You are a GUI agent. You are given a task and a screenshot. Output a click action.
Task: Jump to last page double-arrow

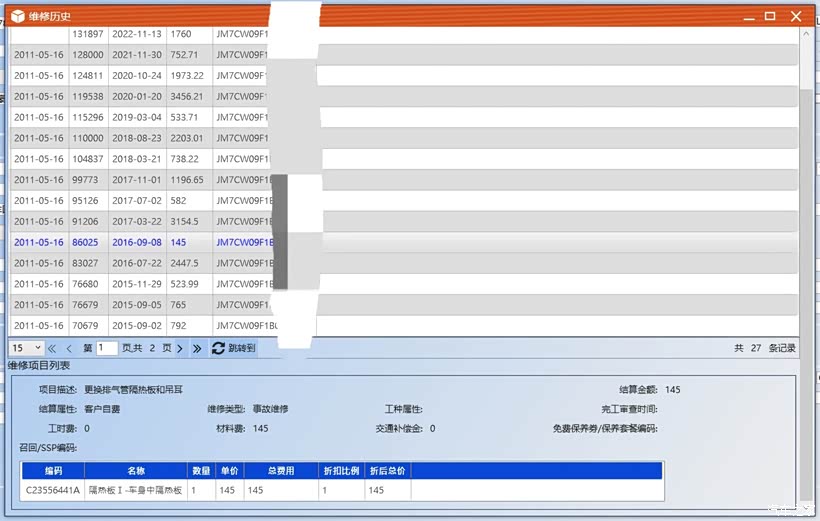[197, 348]
